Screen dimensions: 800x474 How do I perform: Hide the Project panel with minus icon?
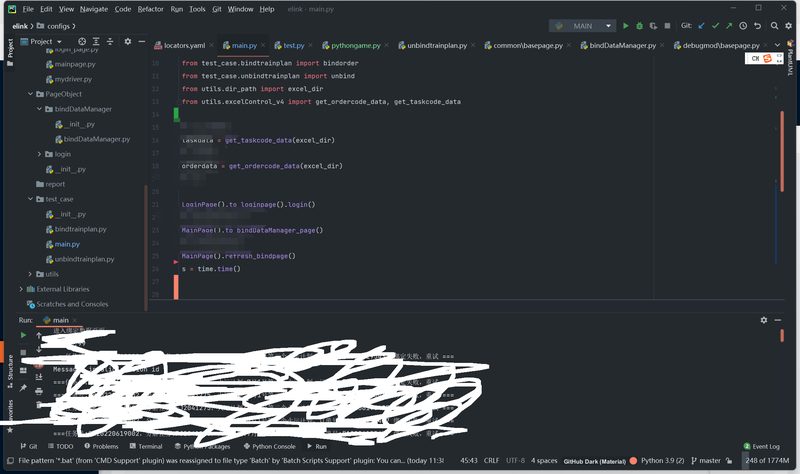[x=141, y=41]
